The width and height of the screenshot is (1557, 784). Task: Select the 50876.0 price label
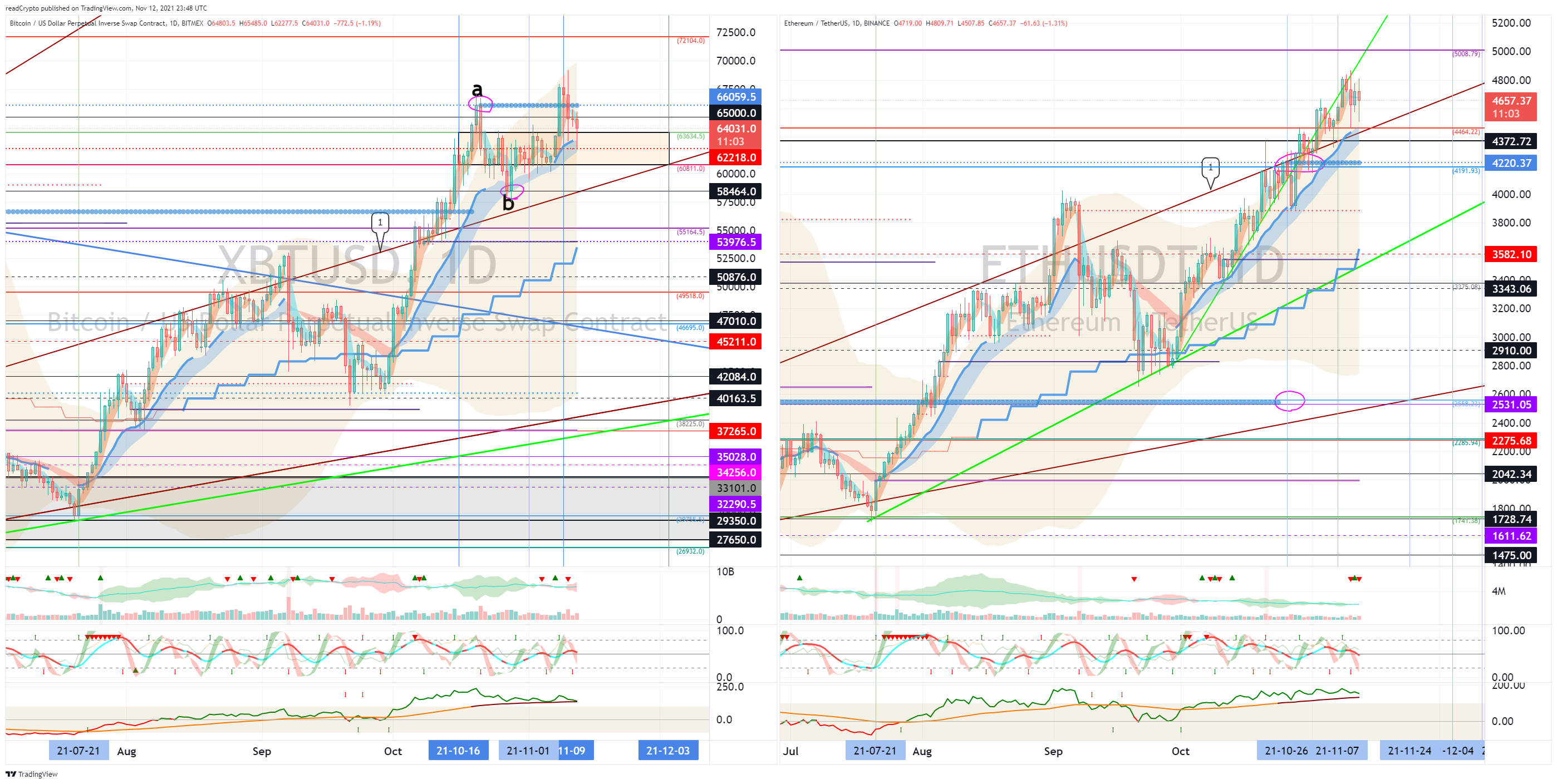[735, 277]
